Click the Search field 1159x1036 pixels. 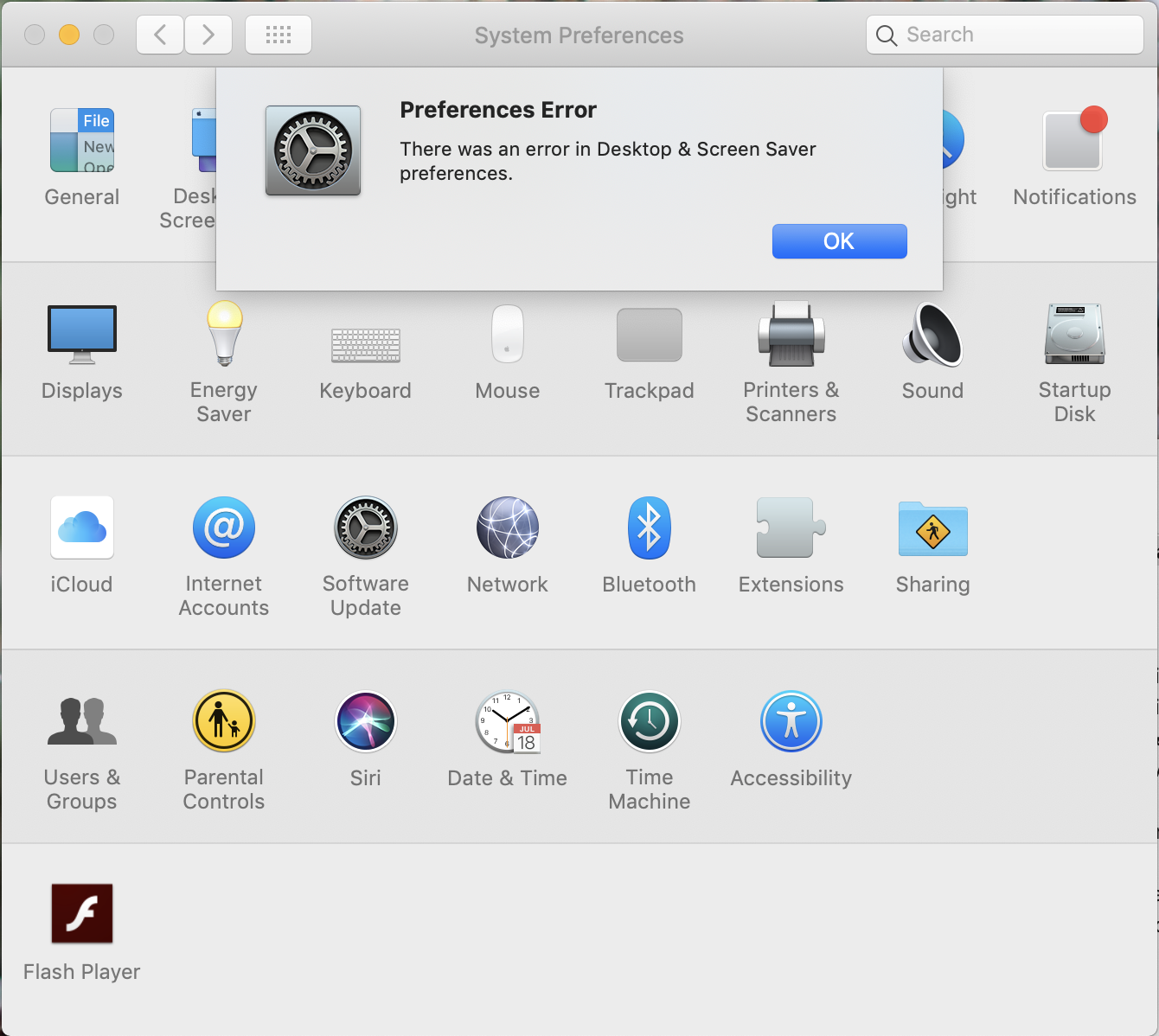(x=1005, y=35)
